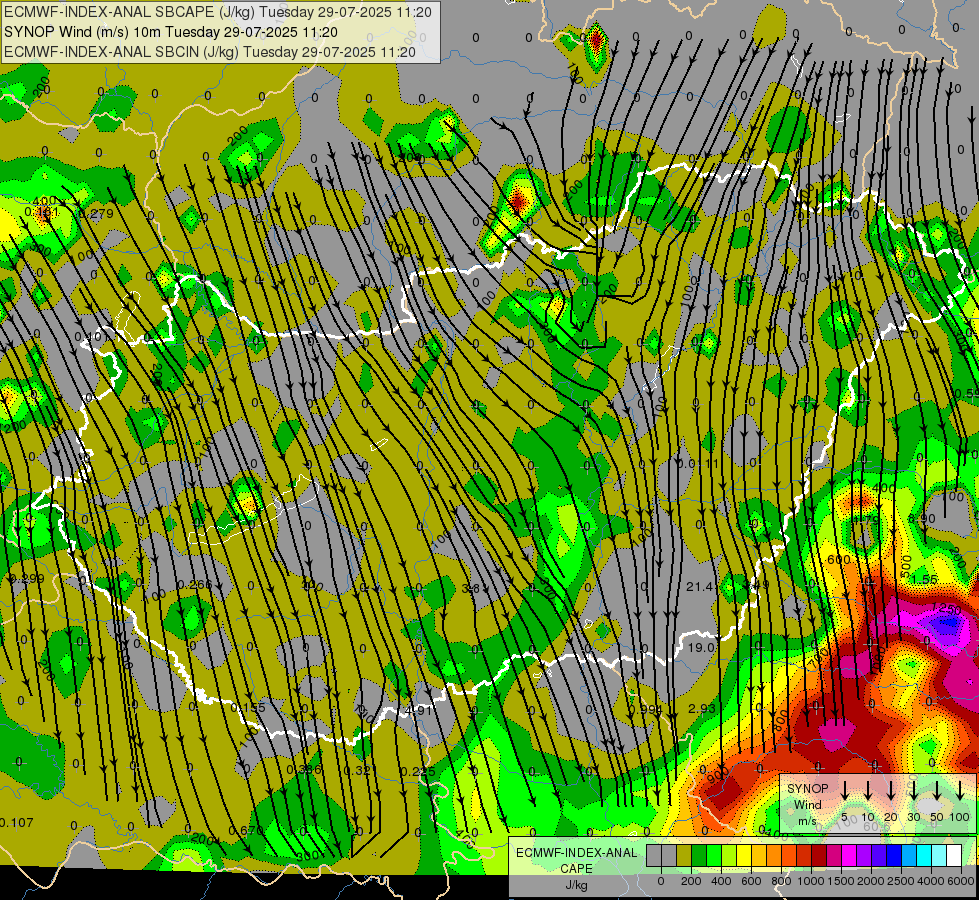Click the SYNOP label in wind legend

pyautogui.click(x=808, y=789)
